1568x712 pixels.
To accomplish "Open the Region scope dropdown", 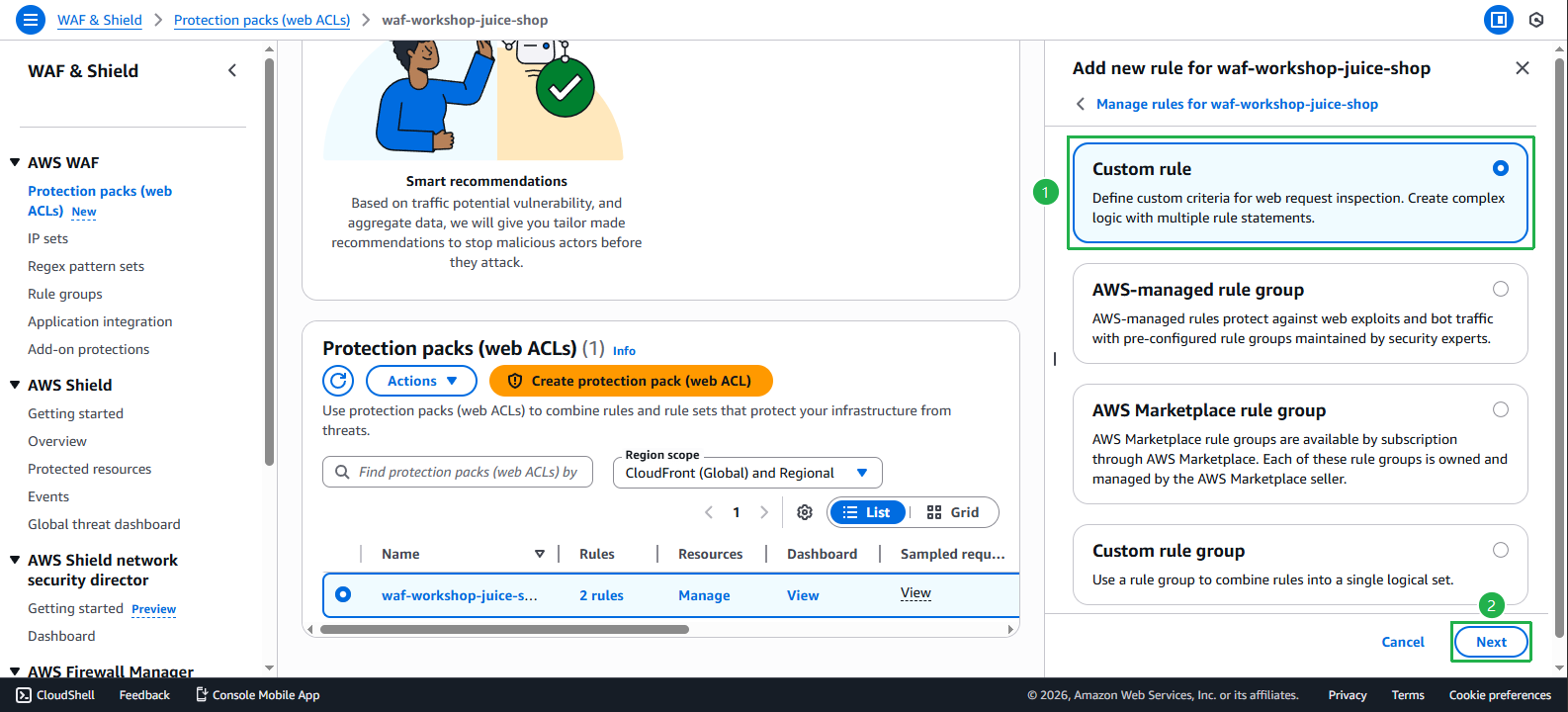I will click(x=747, y=473).
